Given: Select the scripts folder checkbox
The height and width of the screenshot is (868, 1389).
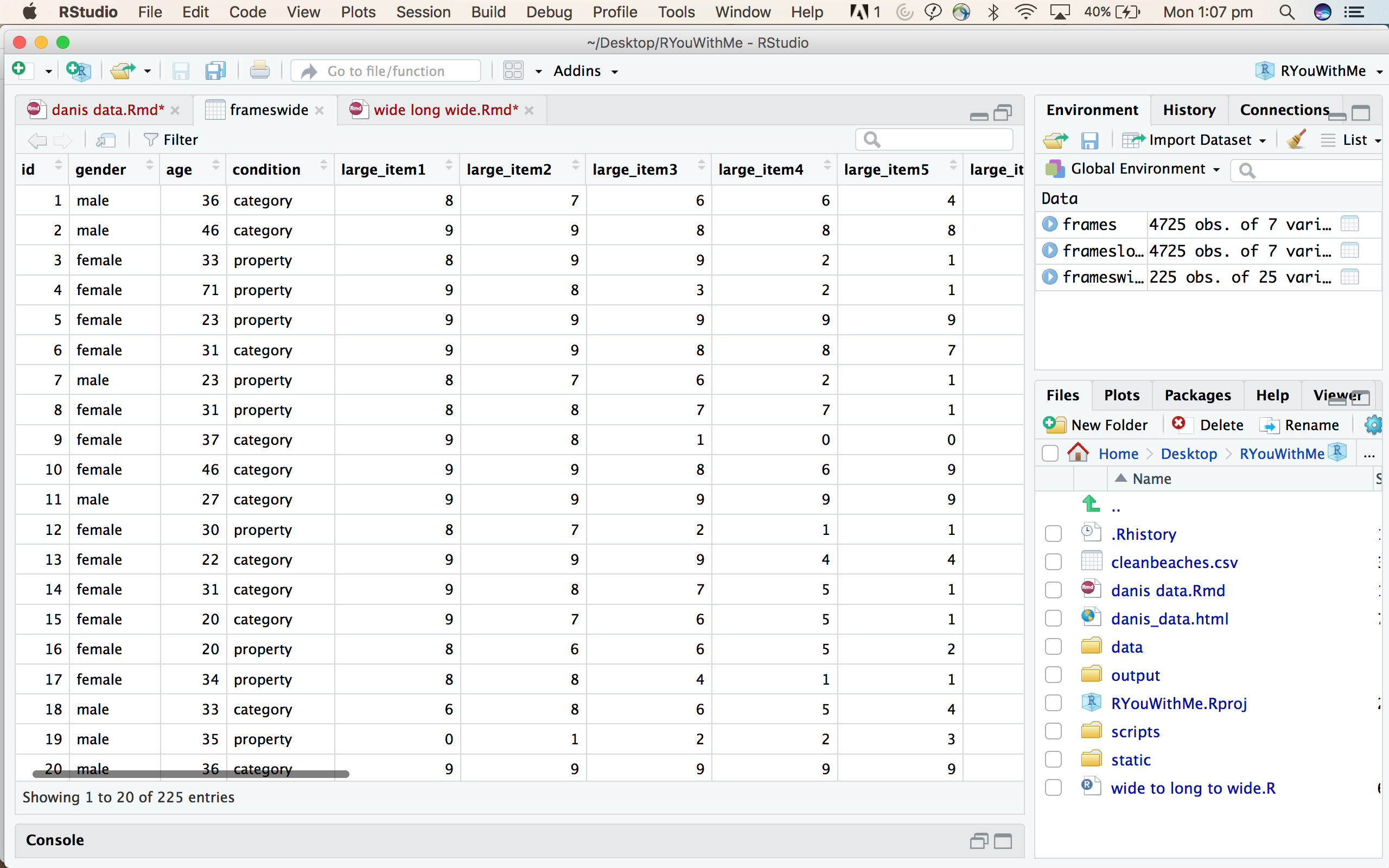Looking at the screenshot, I should [1053, 731].
